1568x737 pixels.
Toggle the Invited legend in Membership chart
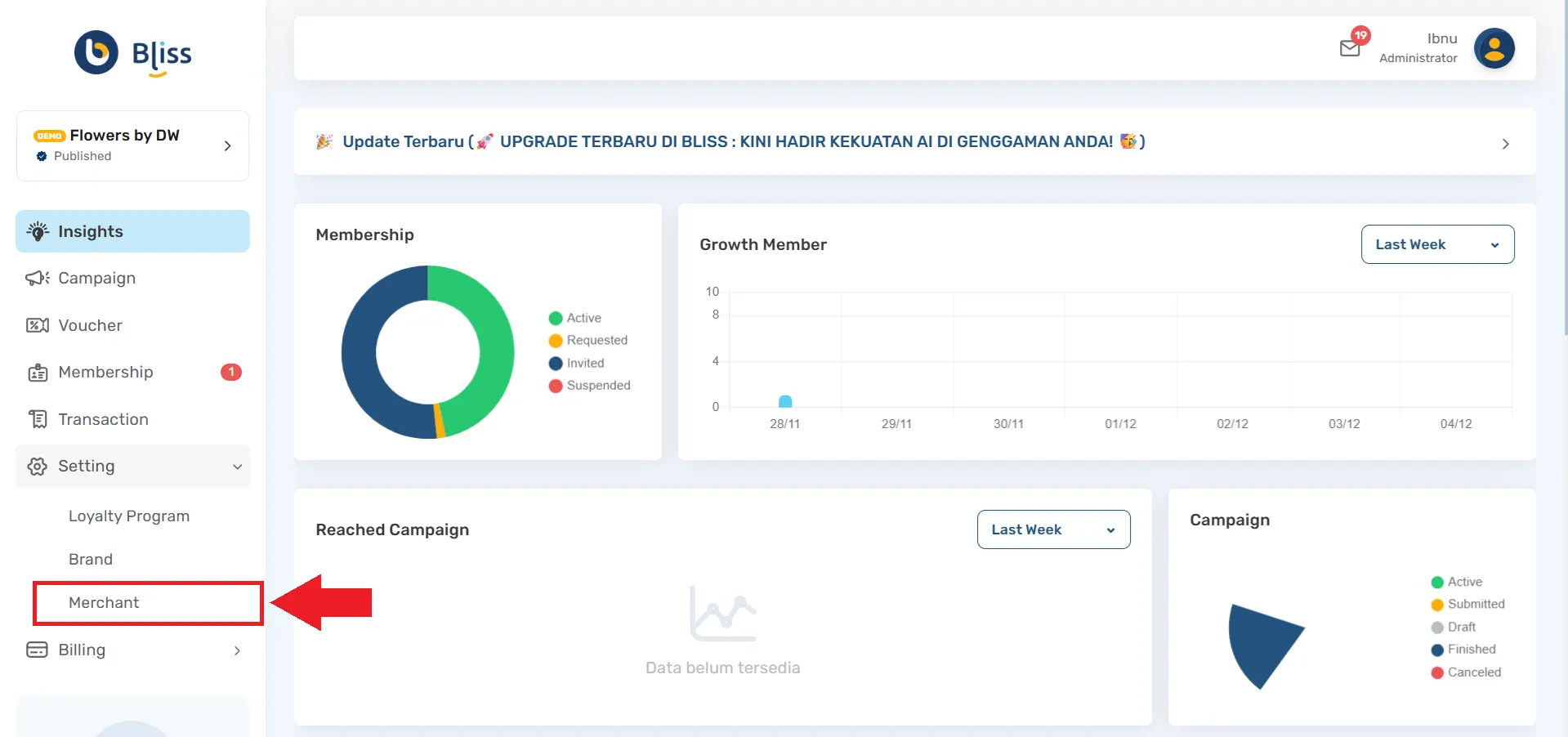click(584, 363)
